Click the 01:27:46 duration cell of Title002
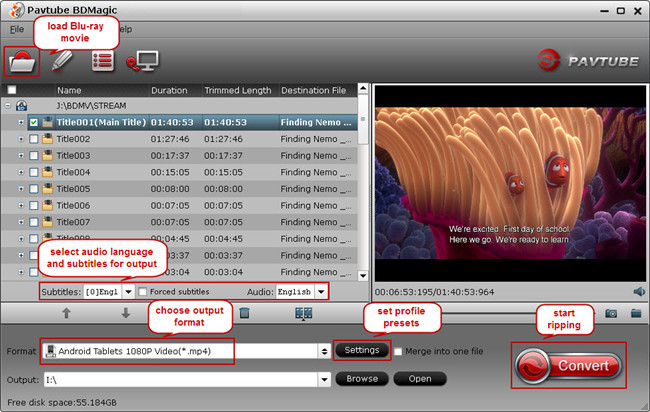 (x=170, y=139)
